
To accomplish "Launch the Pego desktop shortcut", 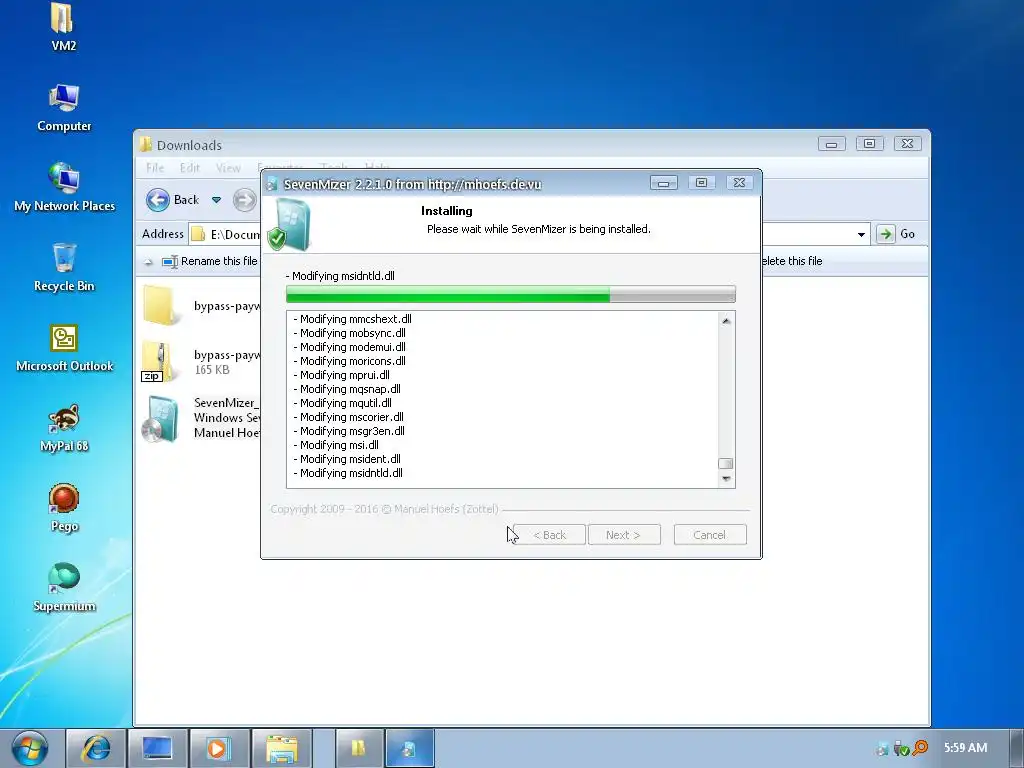I will coord(63,508).
